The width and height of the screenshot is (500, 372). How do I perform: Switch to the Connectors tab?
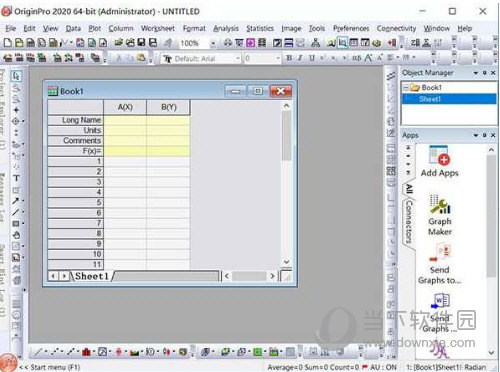point(409,221)
